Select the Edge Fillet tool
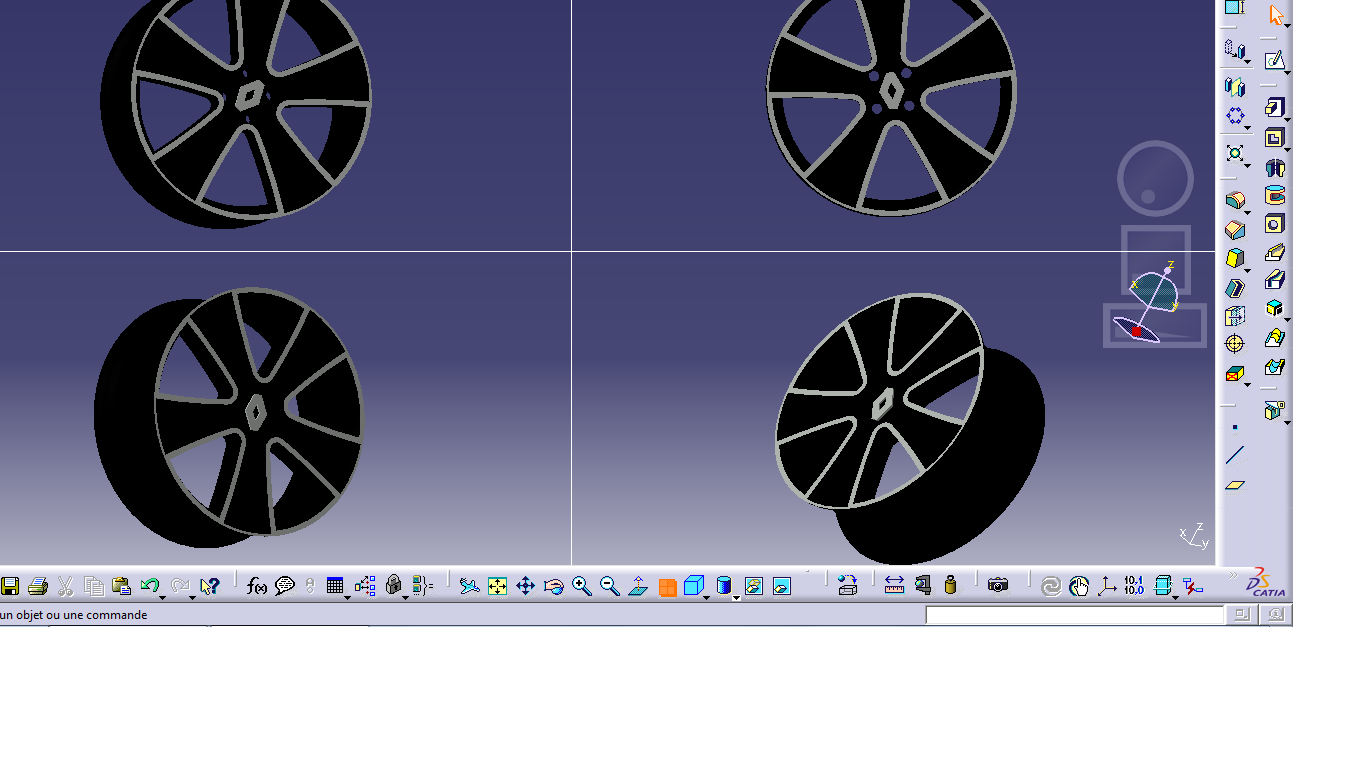Screen dimensions: 1366x768 click(1235, 200)
